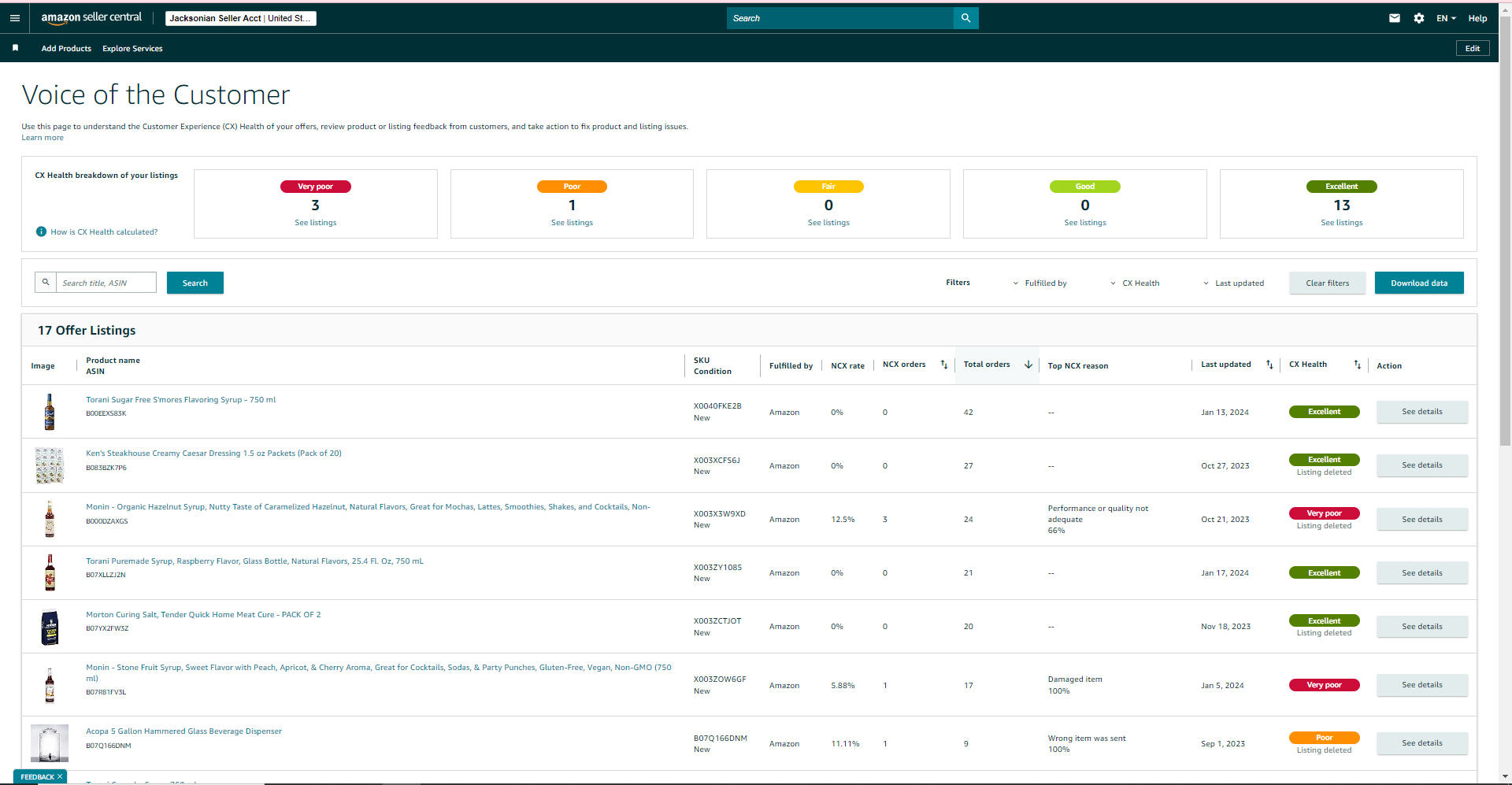Screen dimensions: 1512x785
Task: Open the hamburger navigation menu
Action: point(15,18)
